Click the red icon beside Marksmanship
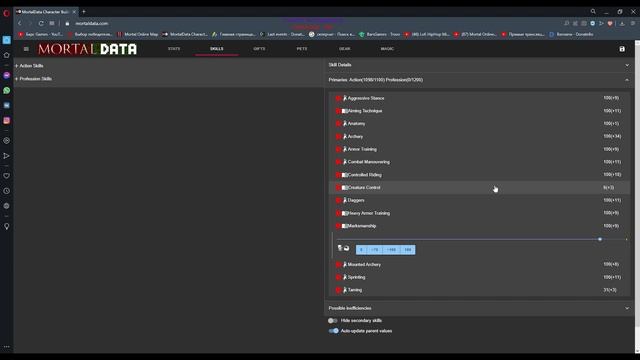The width and height of the screenshot is (640, 360). (x=338, y=226)
